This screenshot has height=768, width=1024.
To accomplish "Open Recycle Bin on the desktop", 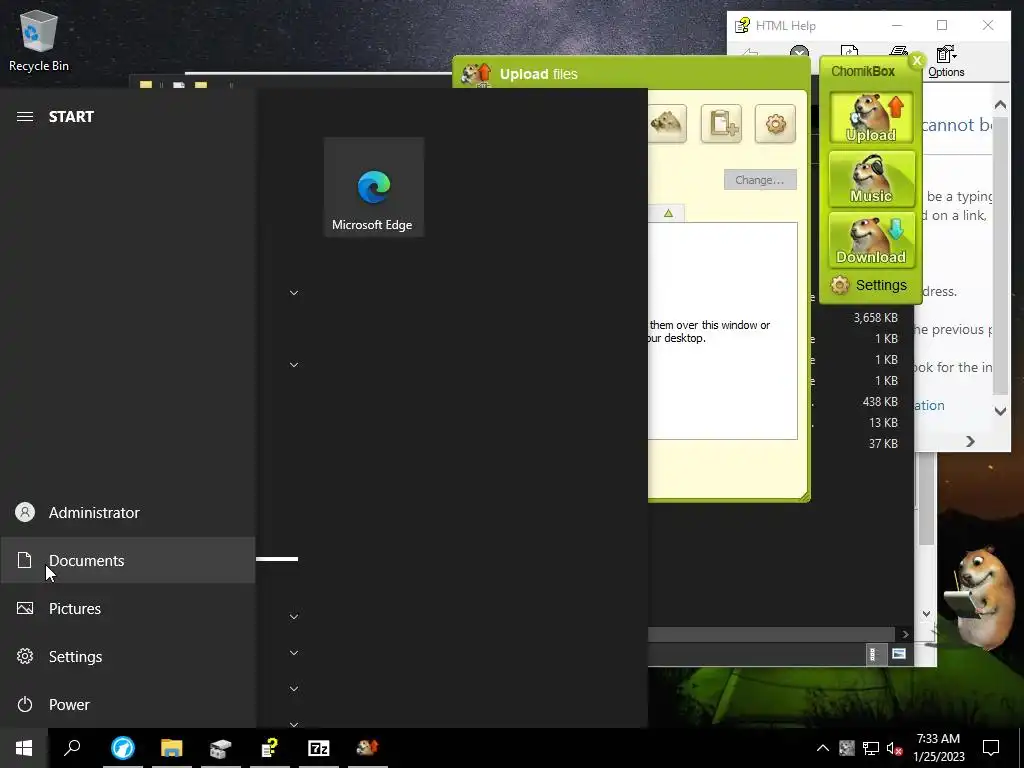I will [x=39, y=40].
